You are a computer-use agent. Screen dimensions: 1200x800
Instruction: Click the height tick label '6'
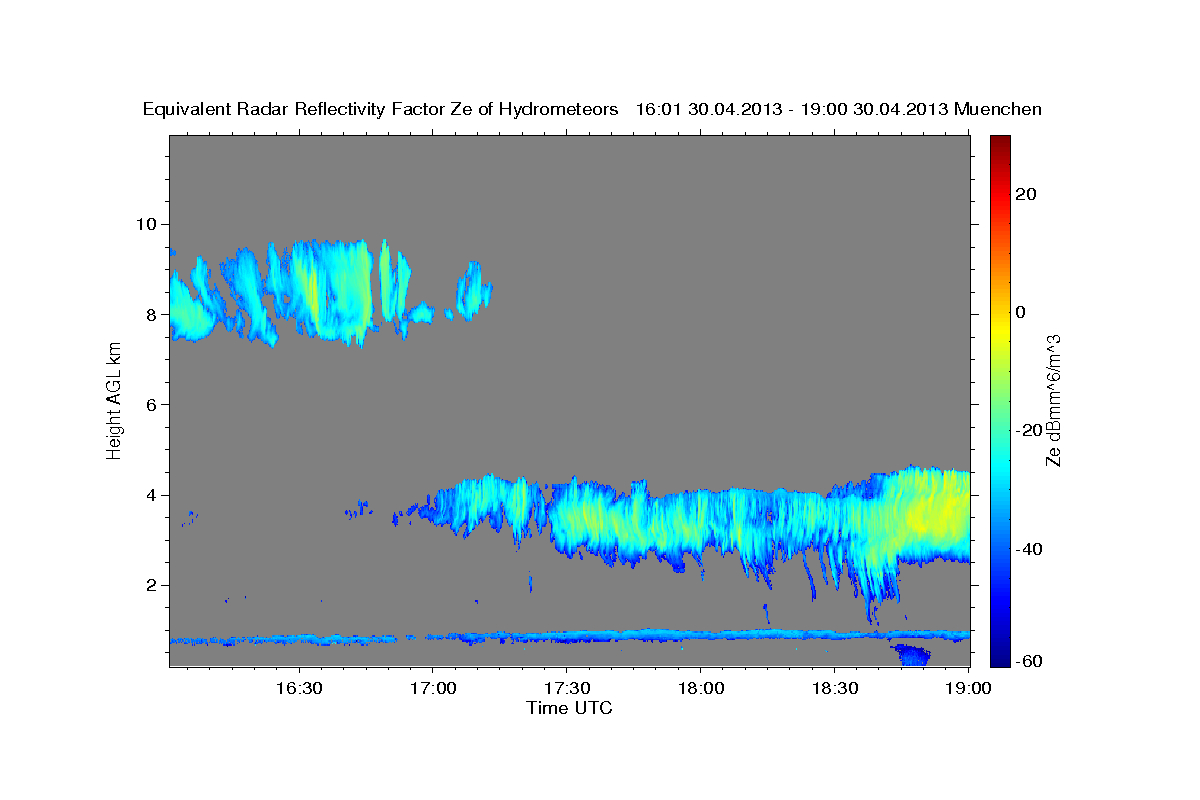pos(153,404)
